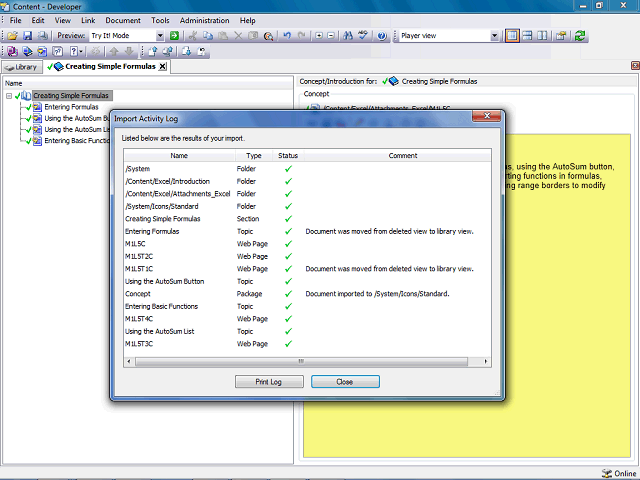Click the Expand all plus icon
This screenshot has width=640, height=480.
(319, 36)
